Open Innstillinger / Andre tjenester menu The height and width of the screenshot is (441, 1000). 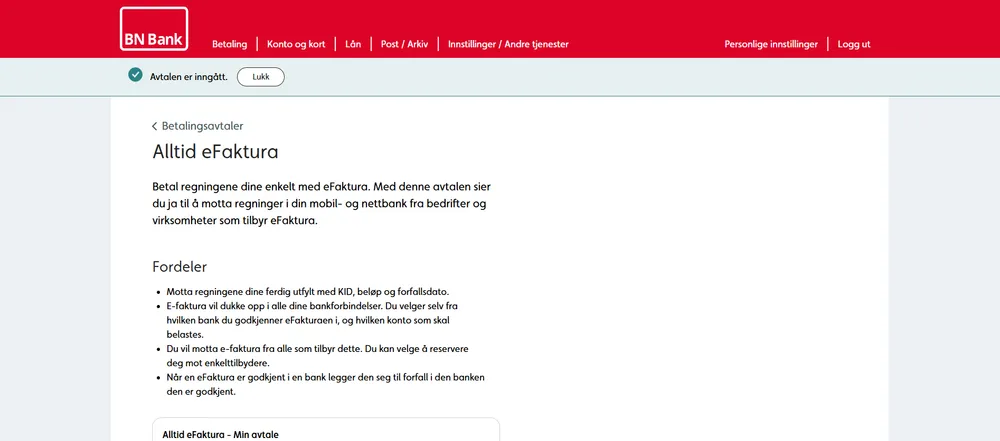[508, 44]
